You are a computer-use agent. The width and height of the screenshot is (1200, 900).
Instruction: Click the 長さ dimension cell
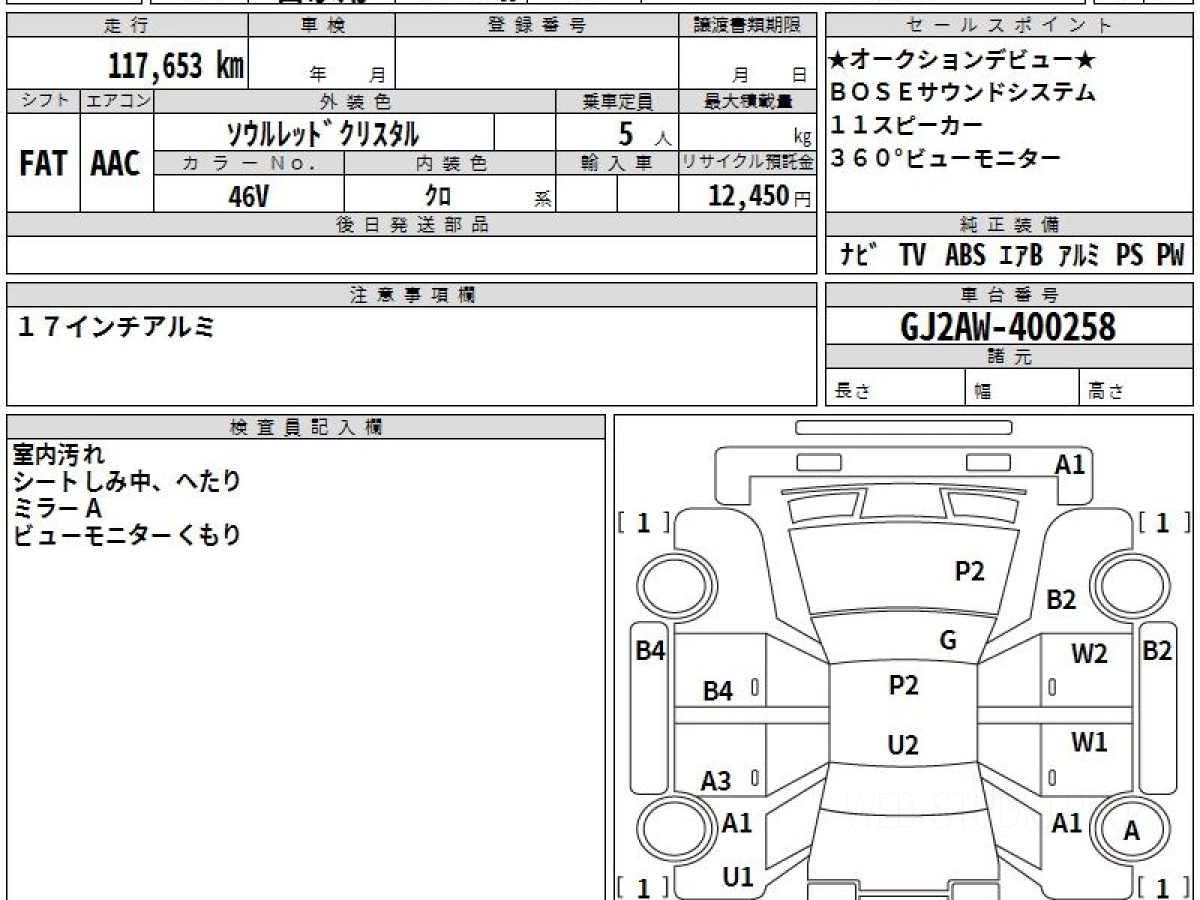tap(895, 387)
